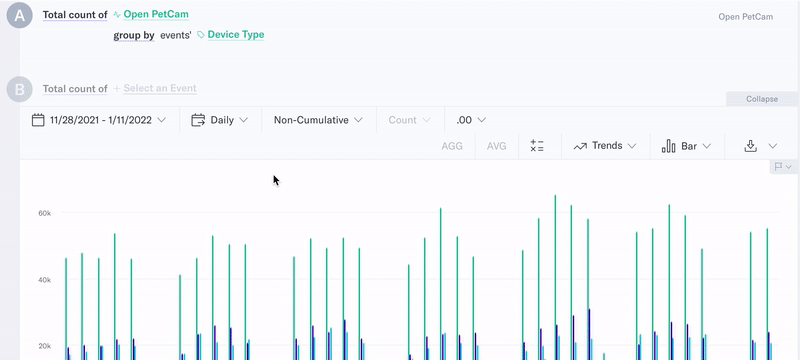Collapse the query builder panel

point(762,99)
